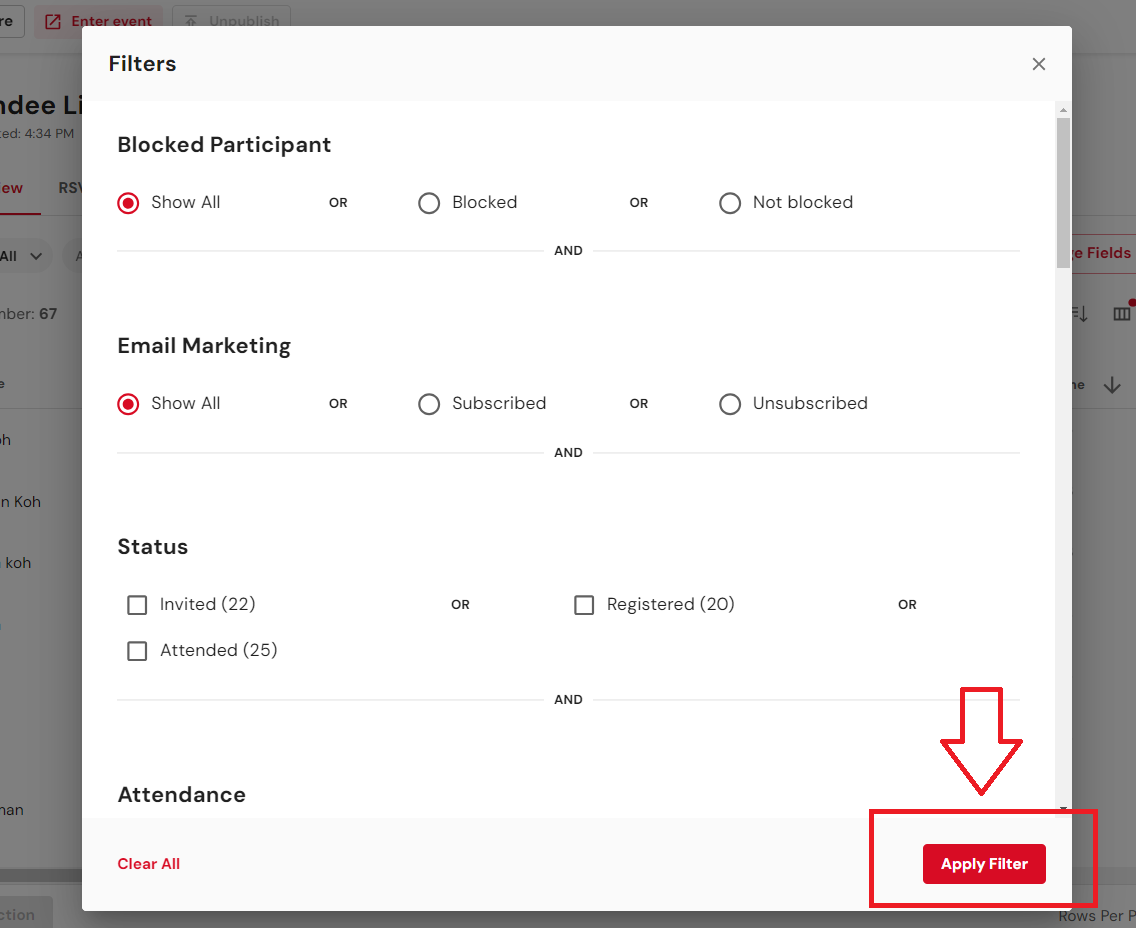1136x928 pixels.
Task: Choose the Subscribed radio option
Action: click(x=429, y=404)
